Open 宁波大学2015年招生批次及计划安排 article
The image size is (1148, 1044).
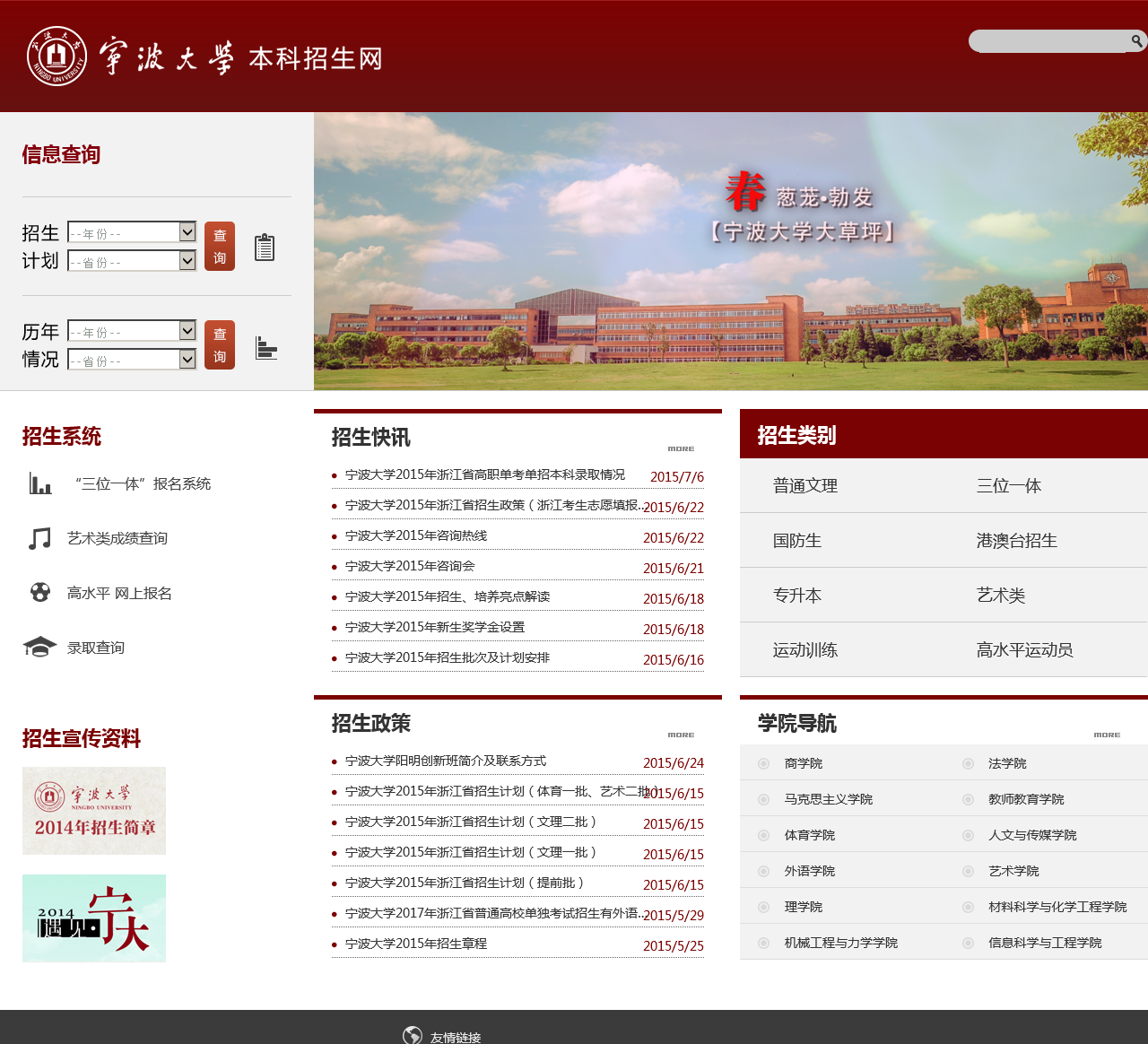point(448,657)
